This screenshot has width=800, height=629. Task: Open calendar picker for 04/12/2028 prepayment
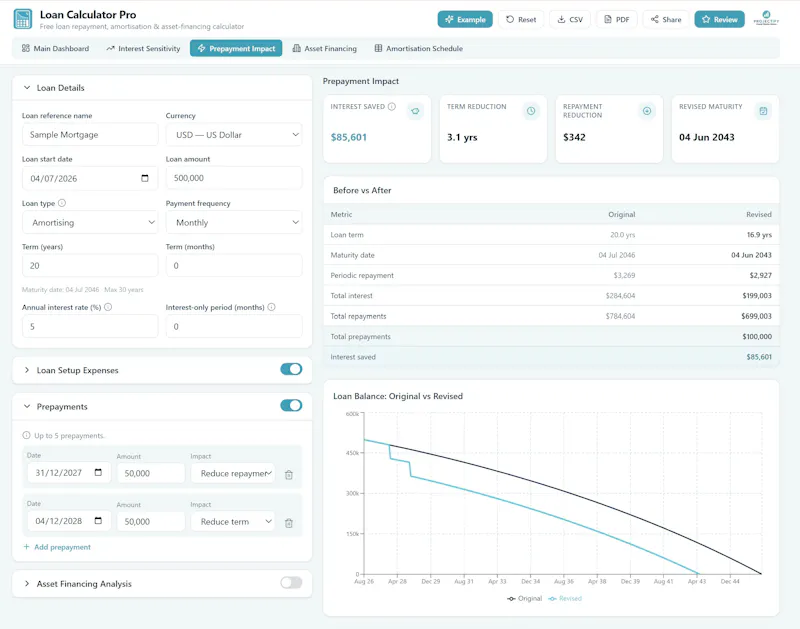(98, 520)
